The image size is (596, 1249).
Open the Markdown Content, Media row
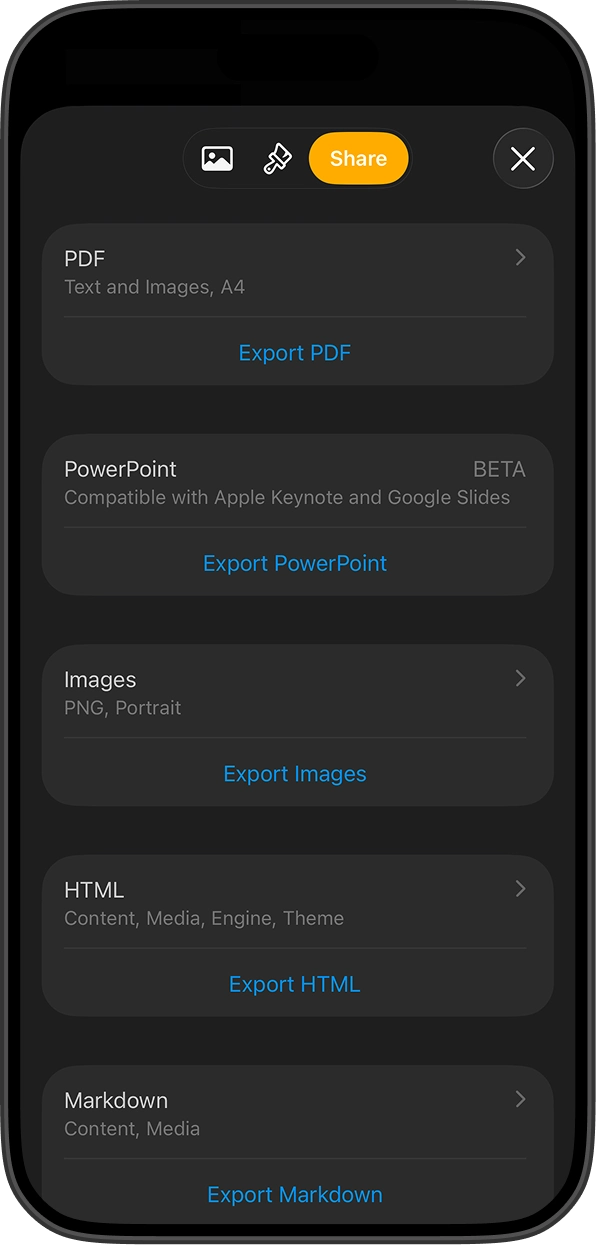(x=297, y=1113)
